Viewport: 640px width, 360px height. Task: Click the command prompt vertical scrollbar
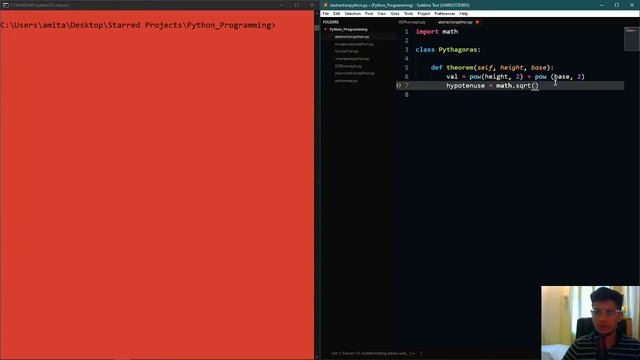[x=317, y=184]
